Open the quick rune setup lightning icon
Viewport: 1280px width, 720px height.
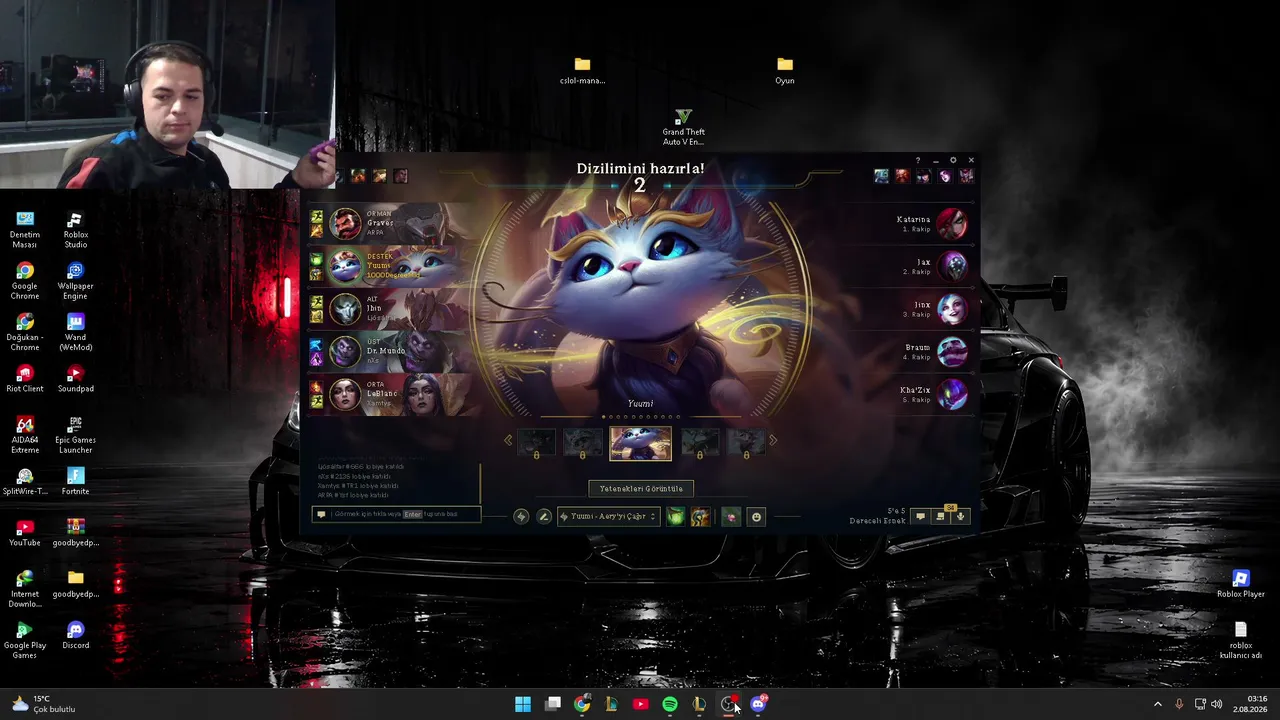pyautogui.click(x=521, y=516)
